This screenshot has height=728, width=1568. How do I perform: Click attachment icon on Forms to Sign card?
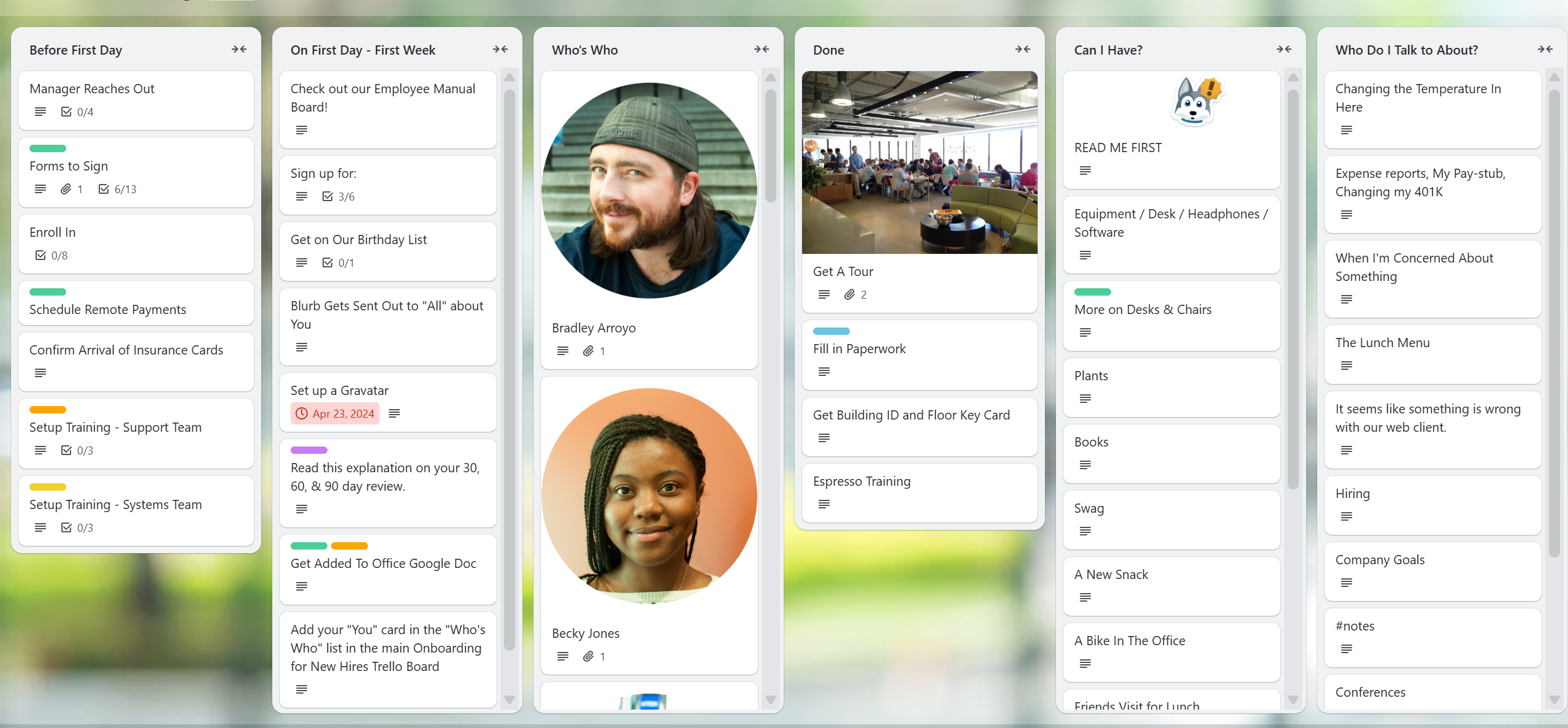tap(66, 189)
